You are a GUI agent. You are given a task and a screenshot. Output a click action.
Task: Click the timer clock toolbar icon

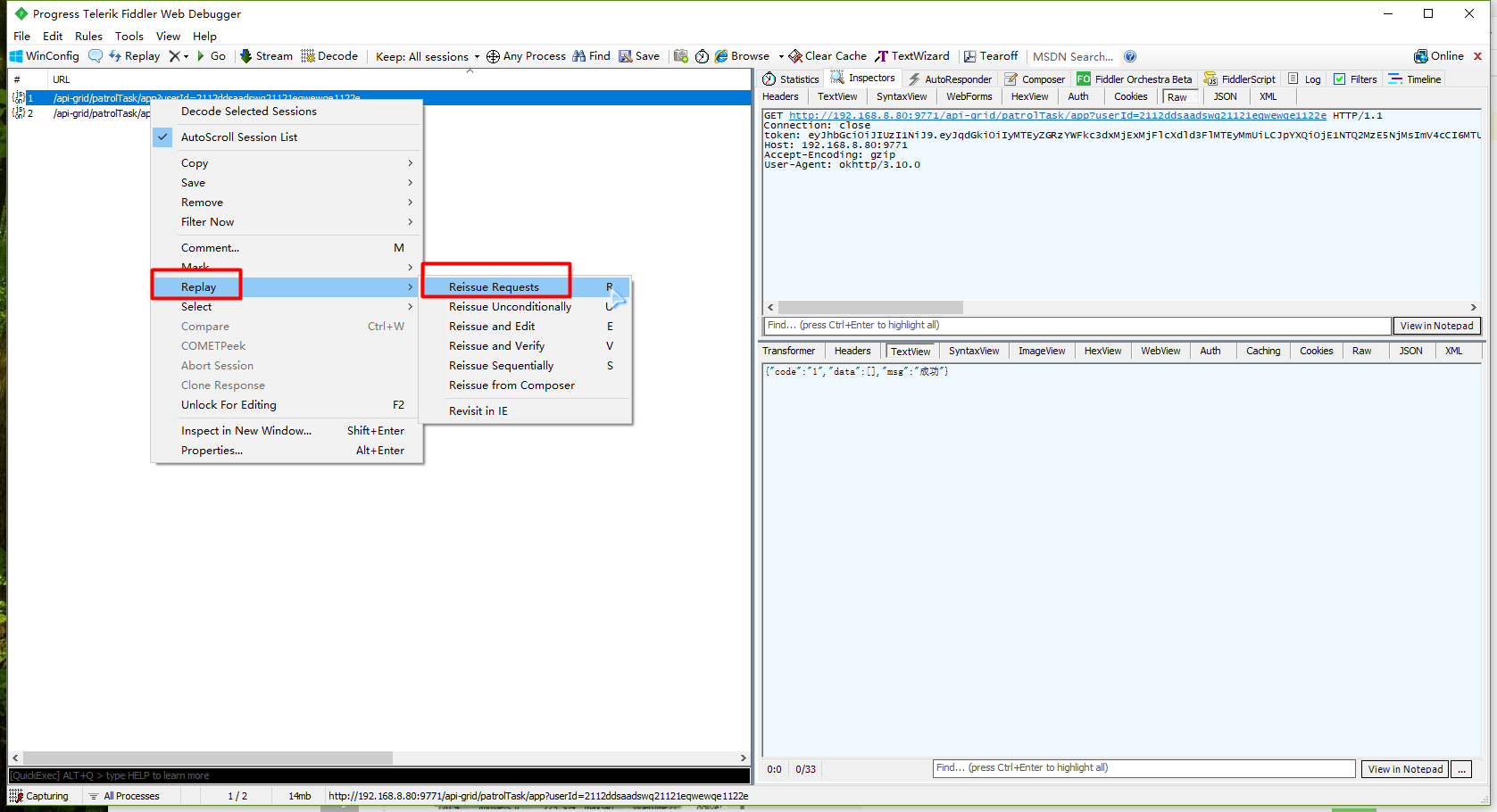702,56
